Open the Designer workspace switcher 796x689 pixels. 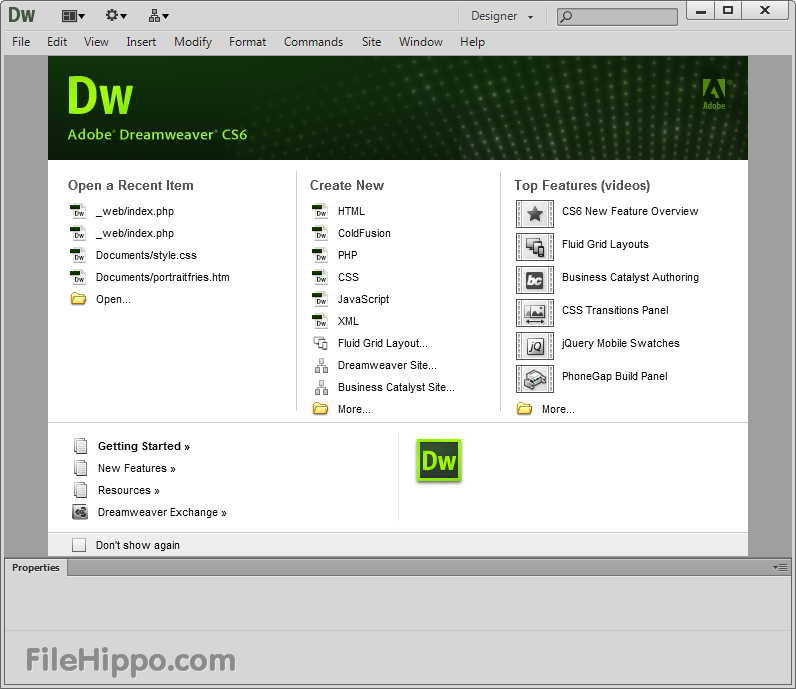pyautogui.click(x=502, y=16)
